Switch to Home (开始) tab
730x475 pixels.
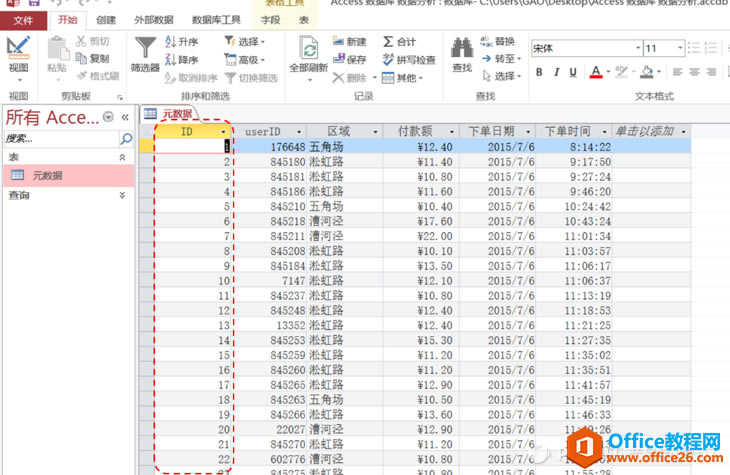point(68,20)
